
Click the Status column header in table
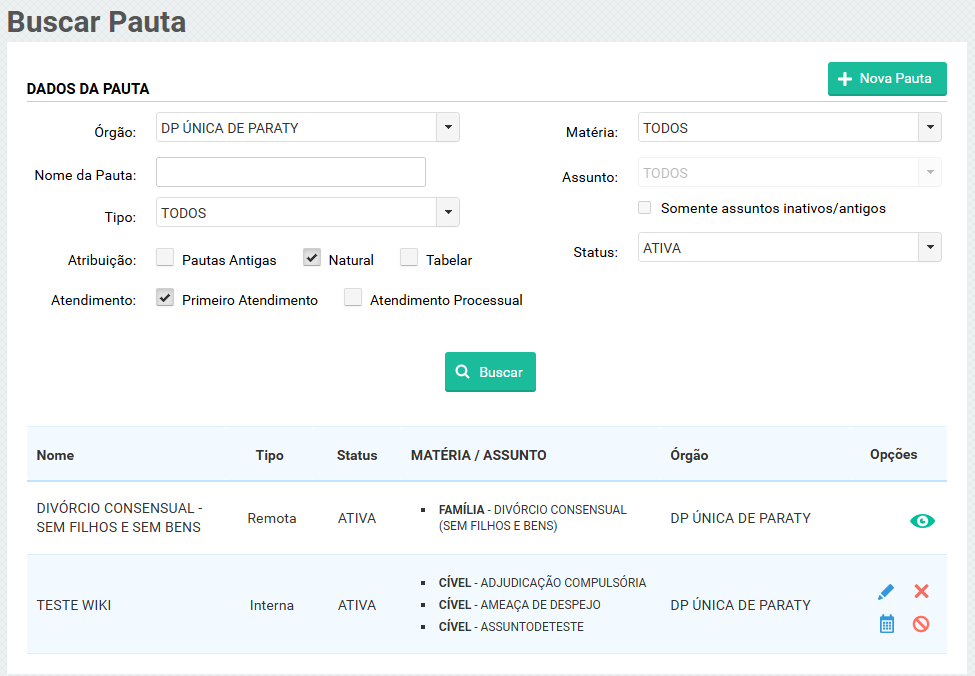(x=357, y=455)
